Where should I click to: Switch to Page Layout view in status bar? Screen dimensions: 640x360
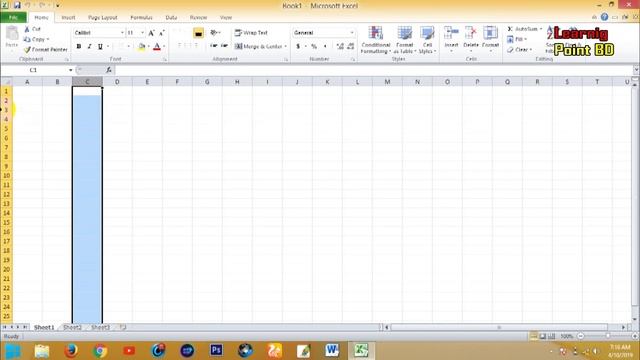[542, 336]
